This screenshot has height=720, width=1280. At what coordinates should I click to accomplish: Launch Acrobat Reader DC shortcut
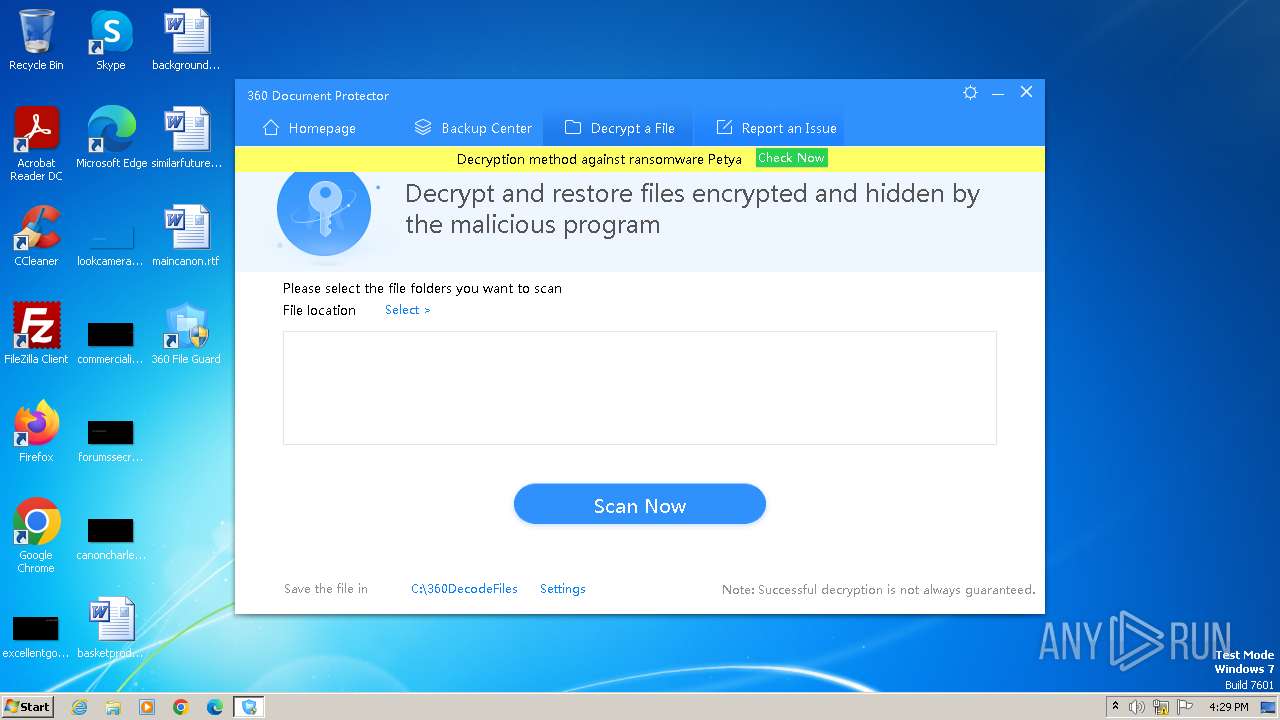tap(36, 145)
